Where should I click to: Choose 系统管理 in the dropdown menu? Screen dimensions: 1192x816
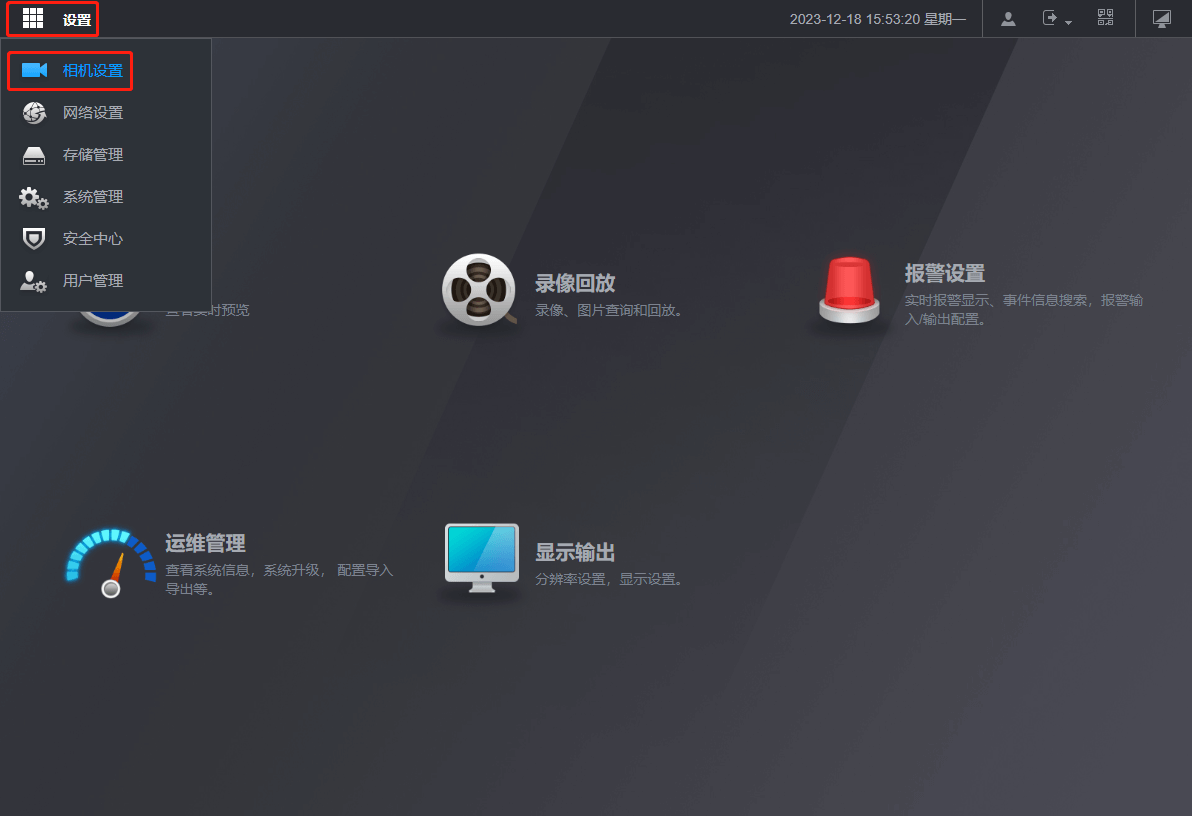(93, 197)
